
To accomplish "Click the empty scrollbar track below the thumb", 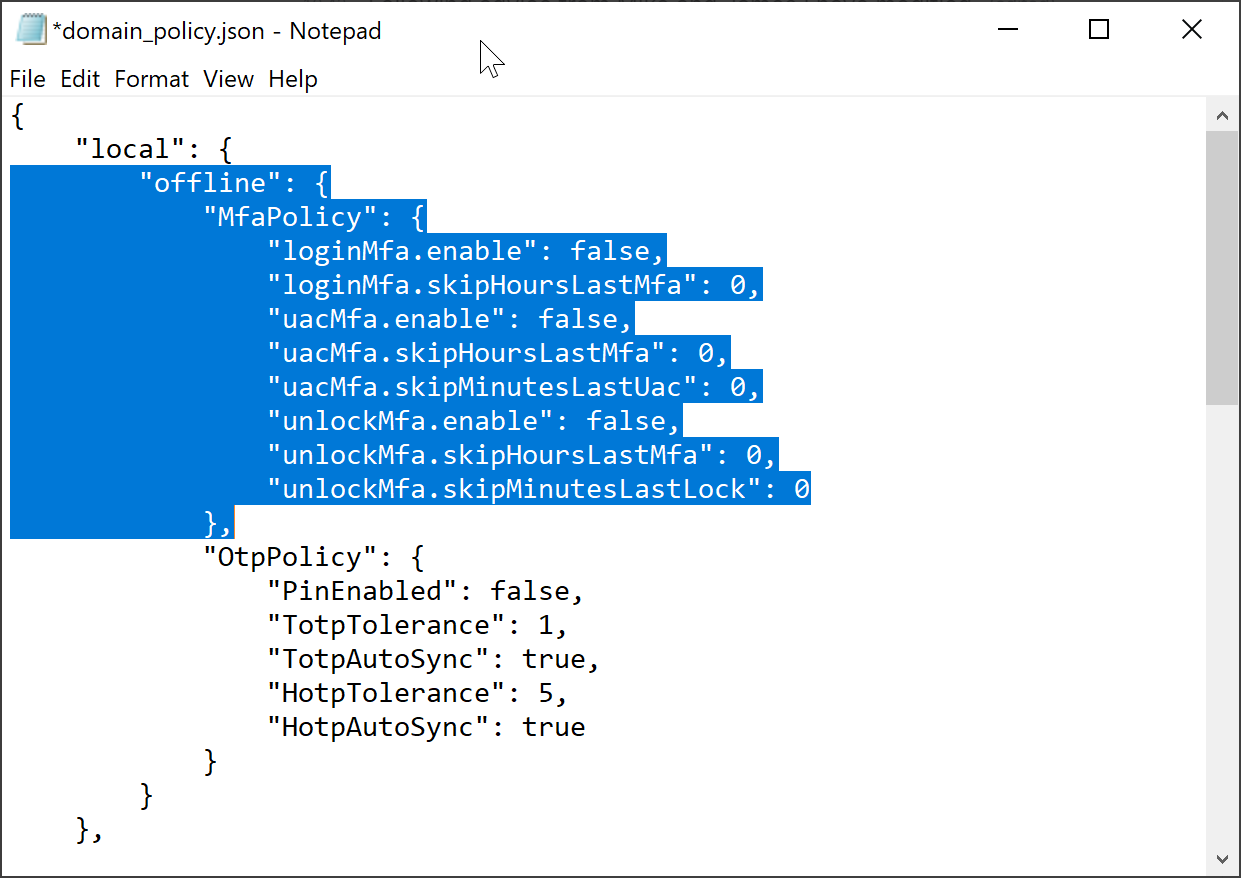I will pyautogui.click(x=1222, y=620).
